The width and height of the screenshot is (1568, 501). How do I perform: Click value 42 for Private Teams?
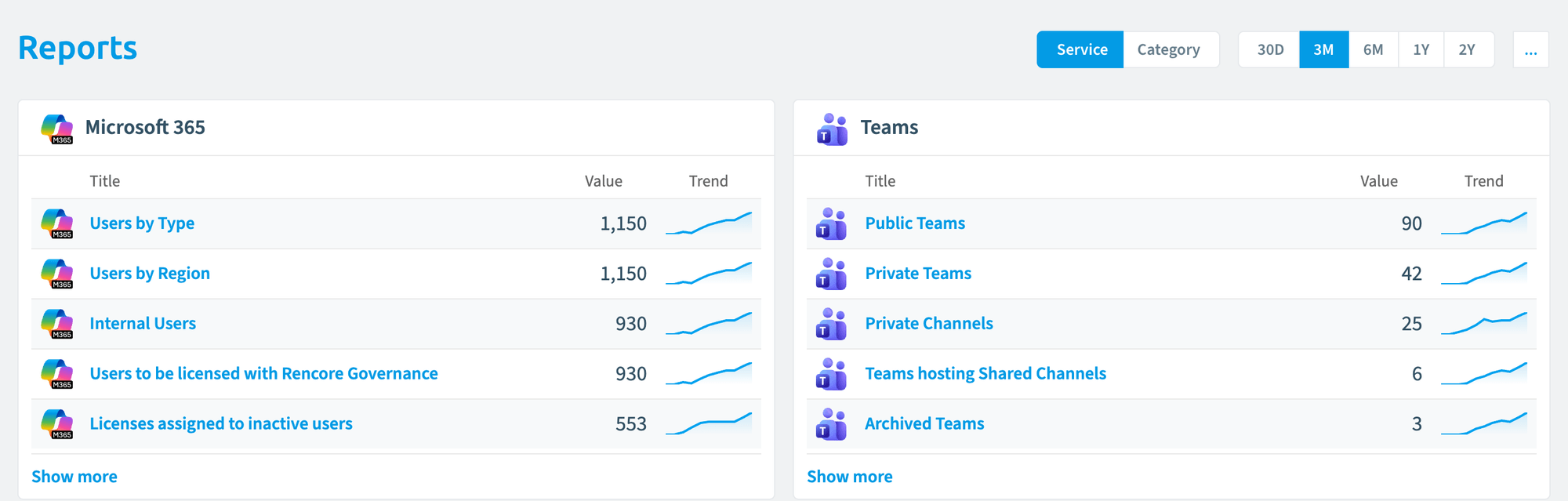[x=1412, y=274]
